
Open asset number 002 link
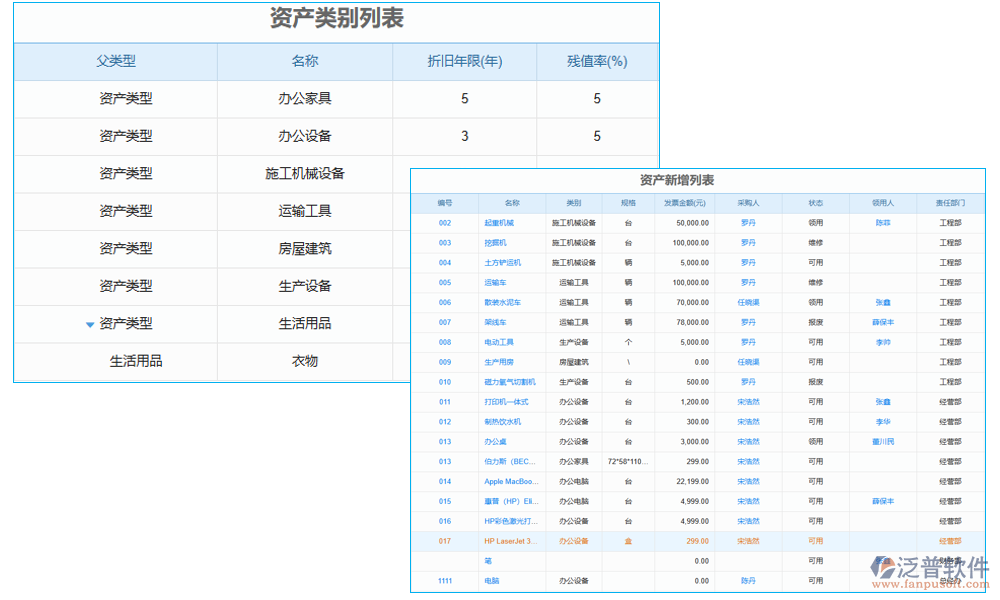(x=445, y=223)
